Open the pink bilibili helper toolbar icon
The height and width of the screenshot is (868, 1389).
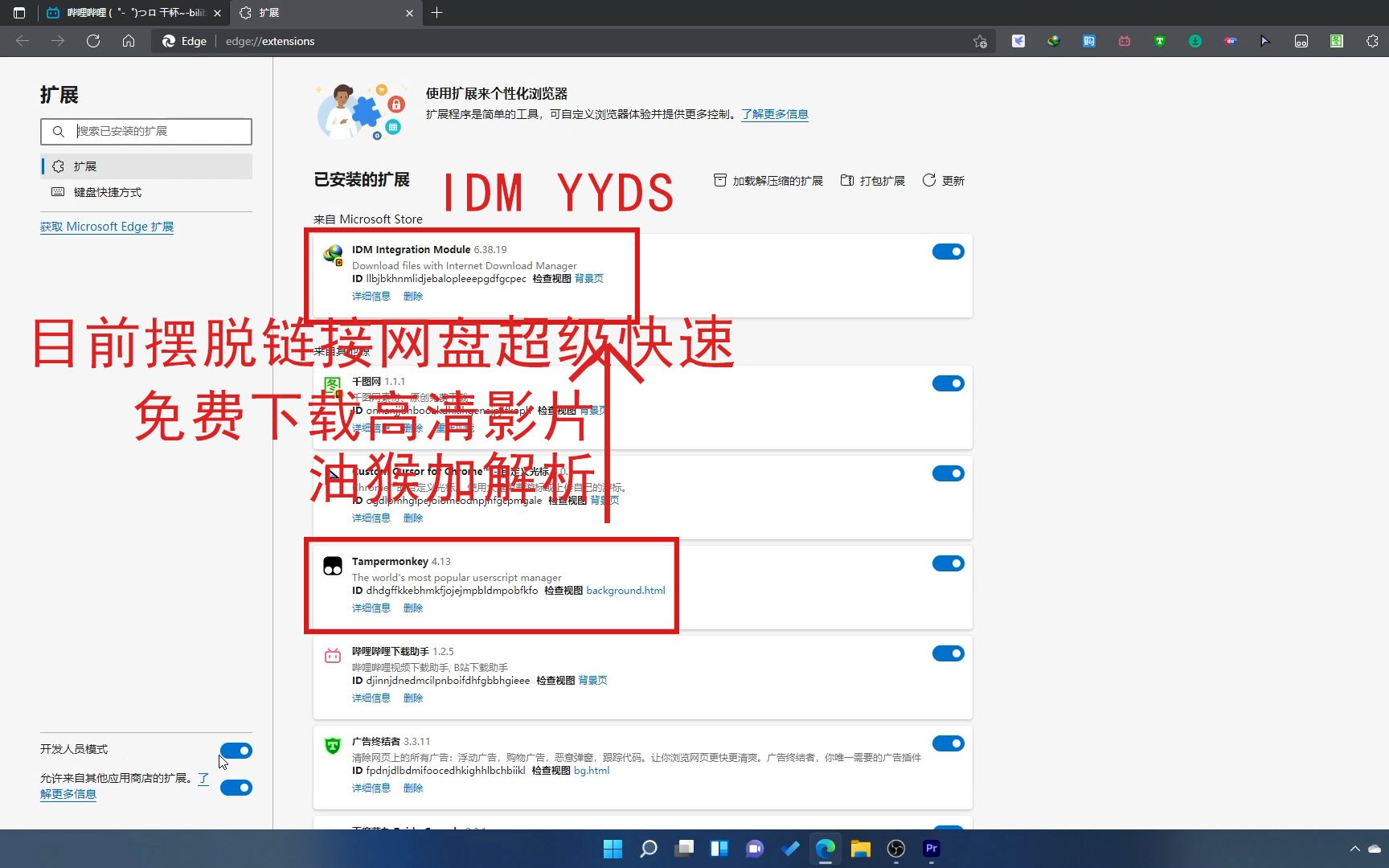click(x=1125, y=41)
